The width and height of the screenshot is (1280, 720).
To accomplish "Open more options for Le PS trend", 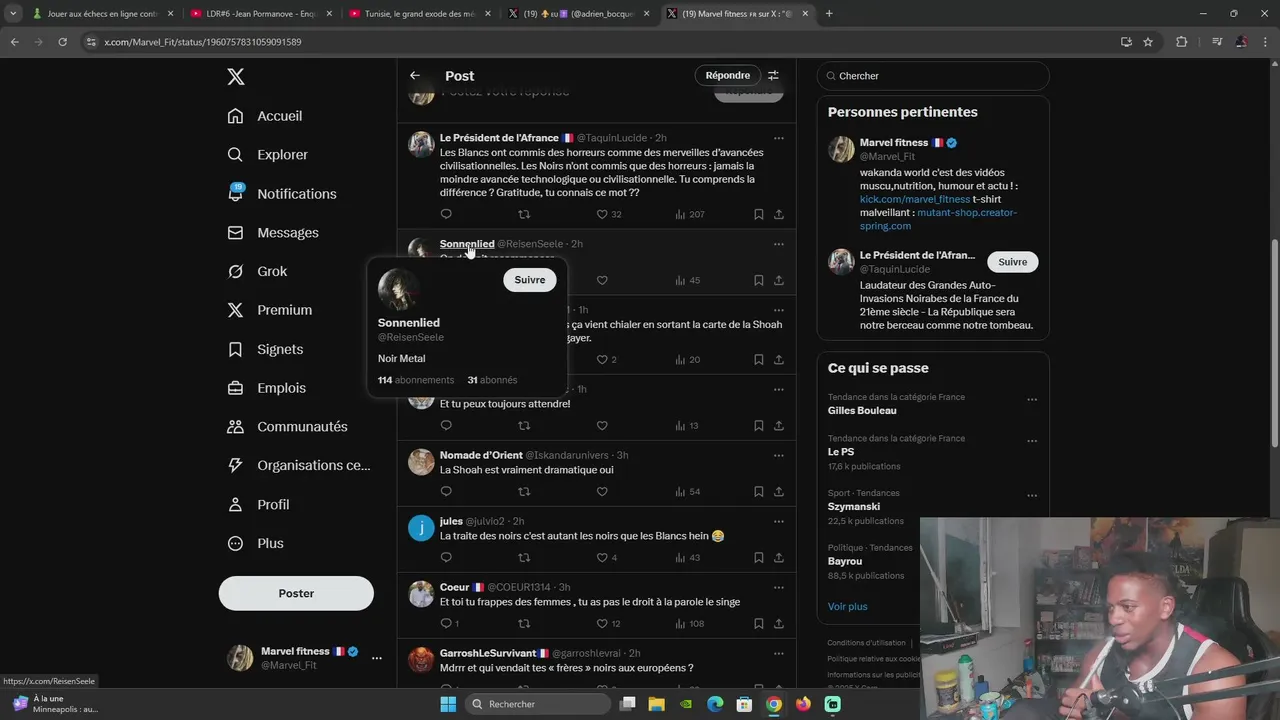I will [x=1032, y=441].
